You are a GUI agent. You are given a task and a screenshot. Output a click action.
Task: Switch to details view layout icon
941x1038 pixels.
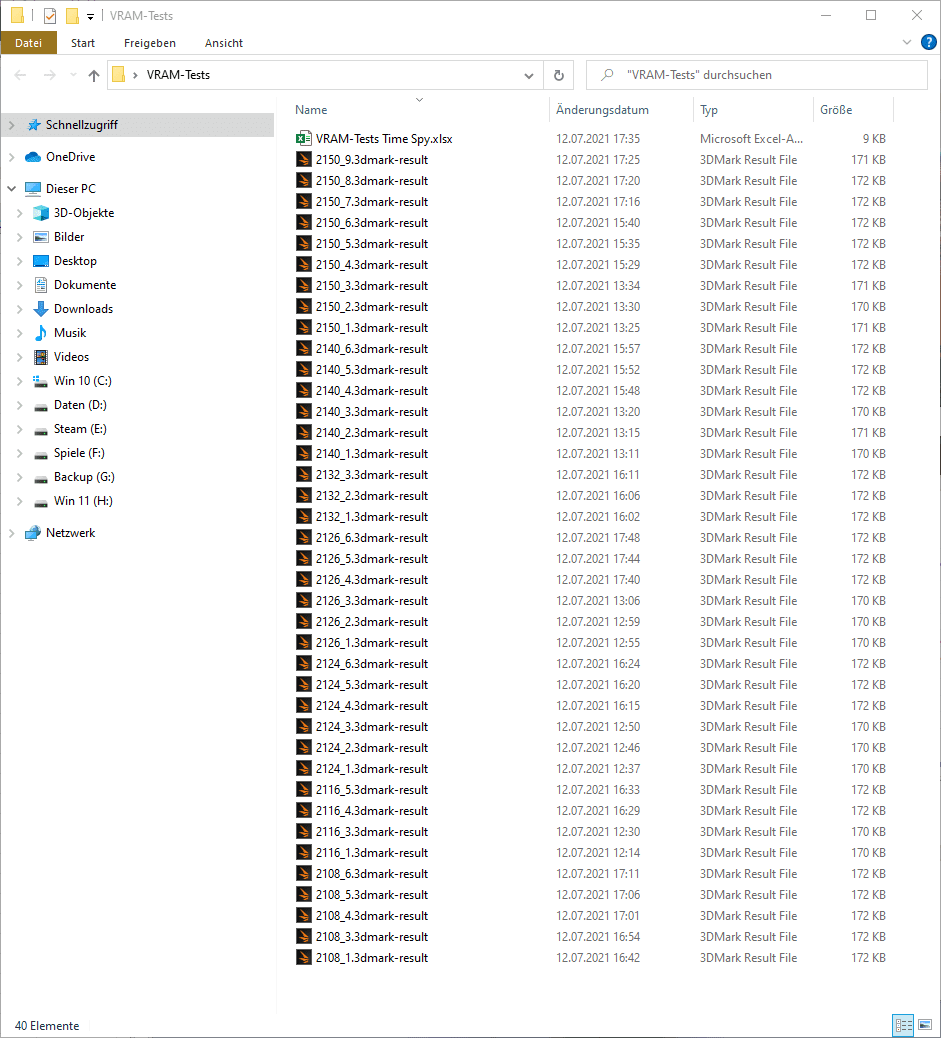(903, 1025)
